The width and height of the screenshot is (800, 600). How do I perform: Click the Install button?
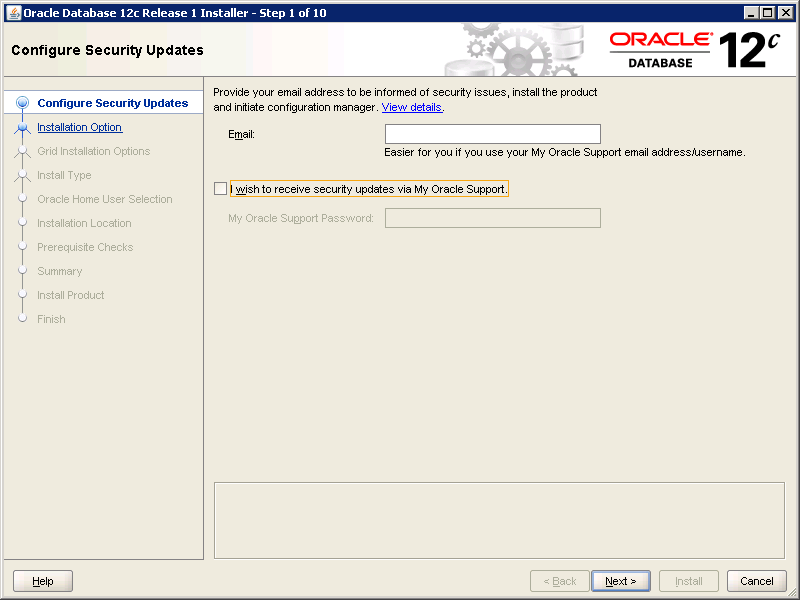point(689,581)
